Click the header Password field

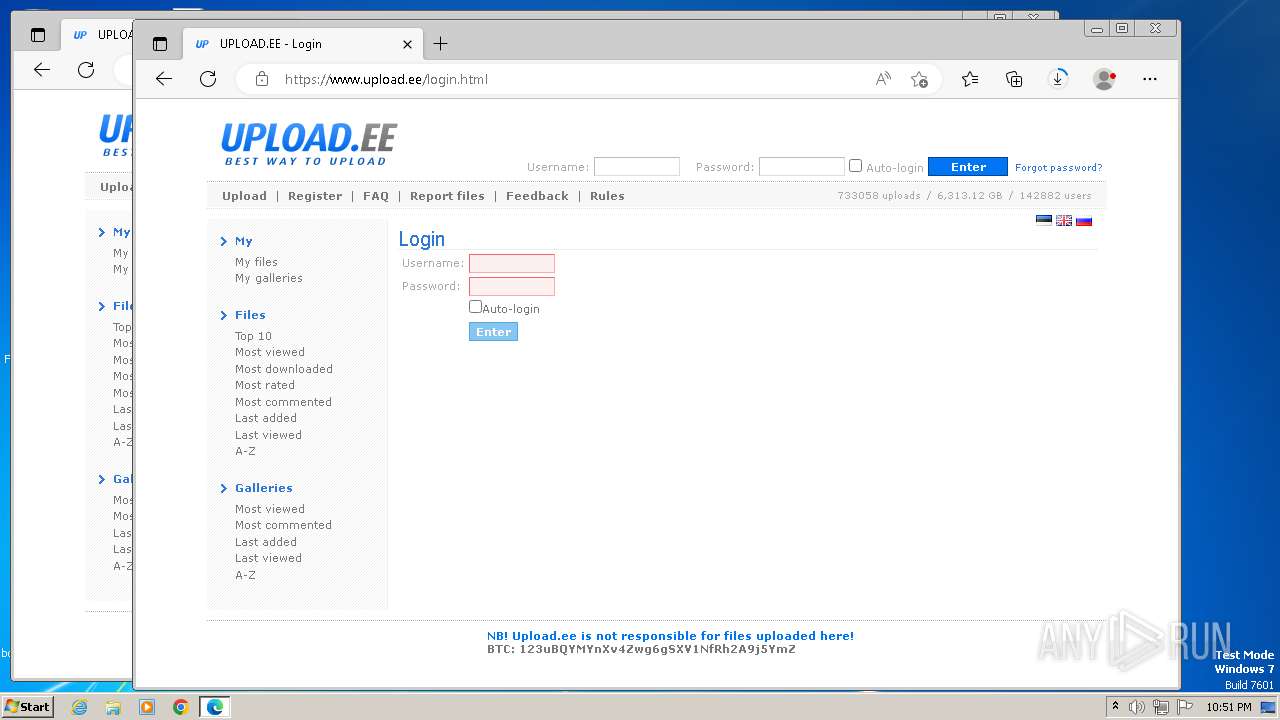[x=802, y=167]
